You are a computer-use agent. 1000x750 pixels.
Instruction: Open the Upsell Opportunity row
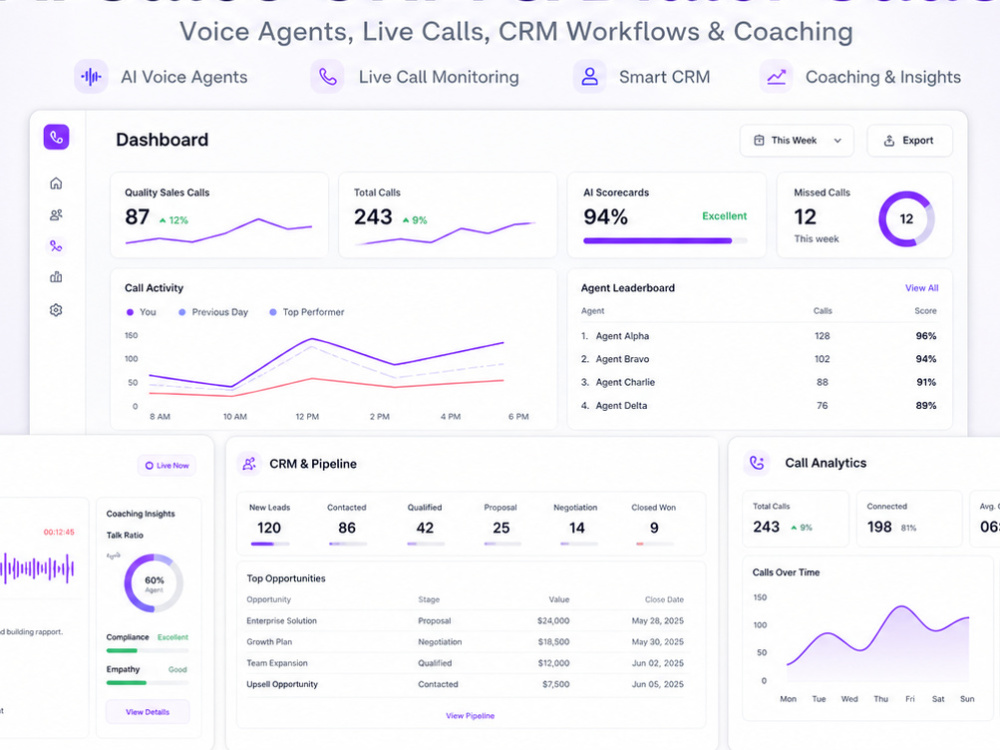coord(465,684)
